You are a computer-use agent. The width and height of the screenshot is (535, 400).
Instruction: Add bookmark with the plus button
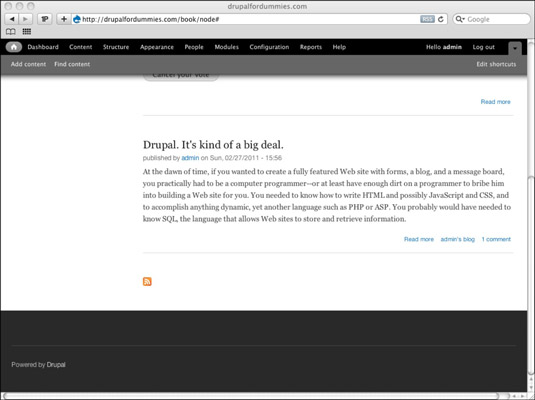tap(64, 19)
